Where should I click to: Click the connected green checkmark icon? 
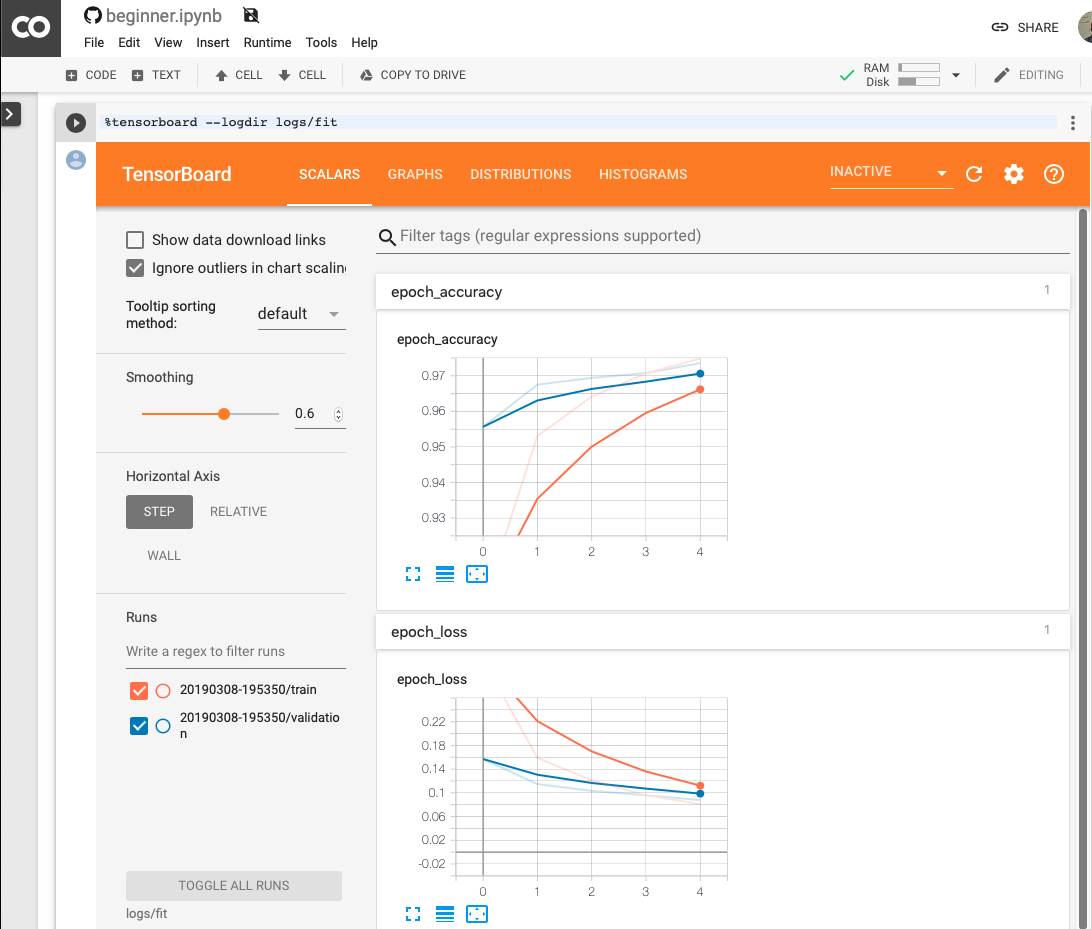pyautogui.click(x=847, y=75)
